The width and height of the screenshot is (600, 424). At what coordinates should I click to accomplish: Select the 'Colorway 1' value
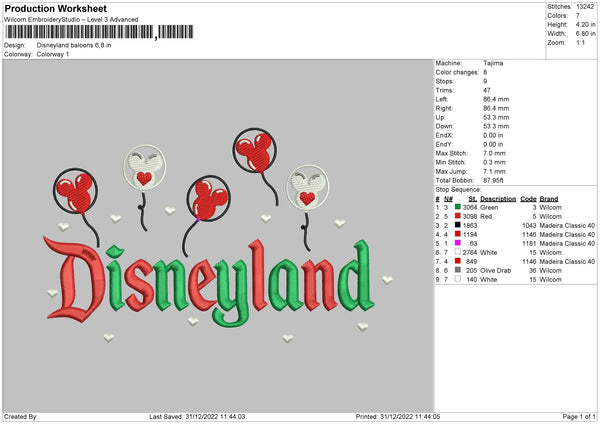53,54
